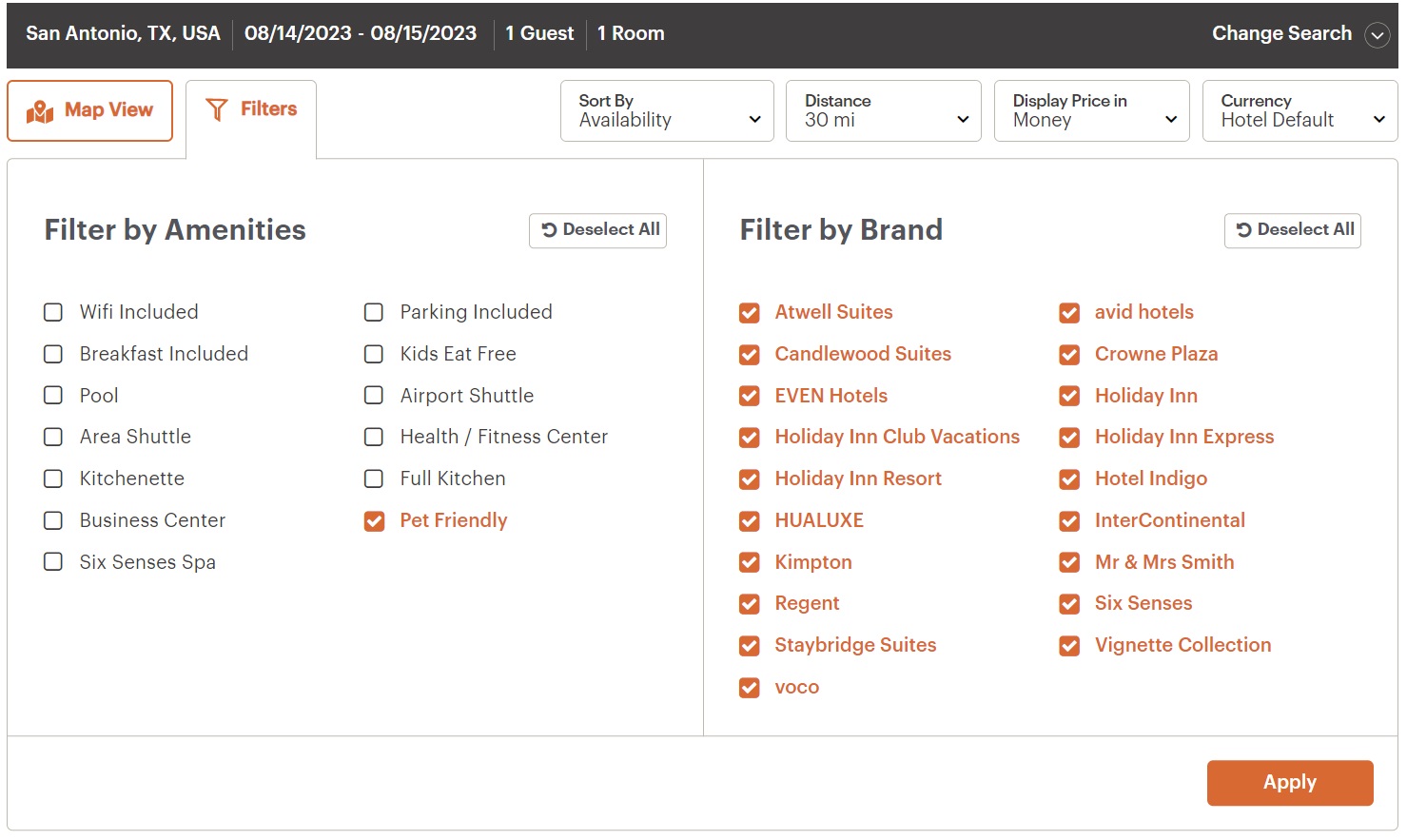Enable the Six Senses Spa checkbox
Viewport: 1407px width, 840px height.
tap(53, 562)
